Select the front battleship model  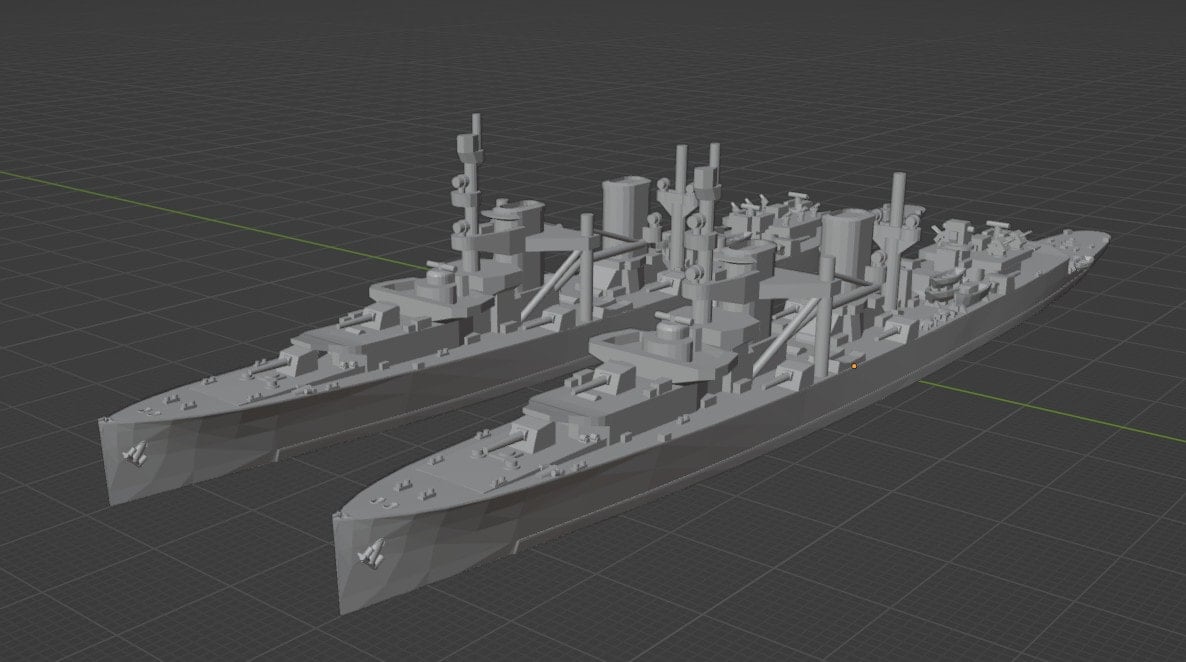[x=700, y=450]
